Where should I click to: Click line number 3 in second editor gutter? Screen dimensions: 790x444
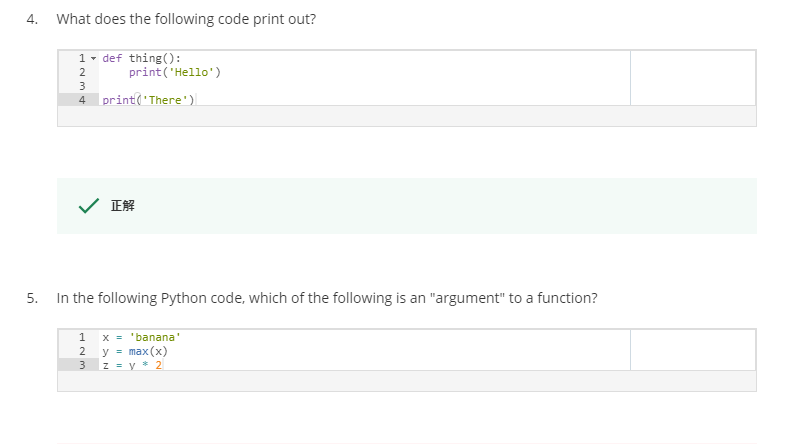[82, 365]
